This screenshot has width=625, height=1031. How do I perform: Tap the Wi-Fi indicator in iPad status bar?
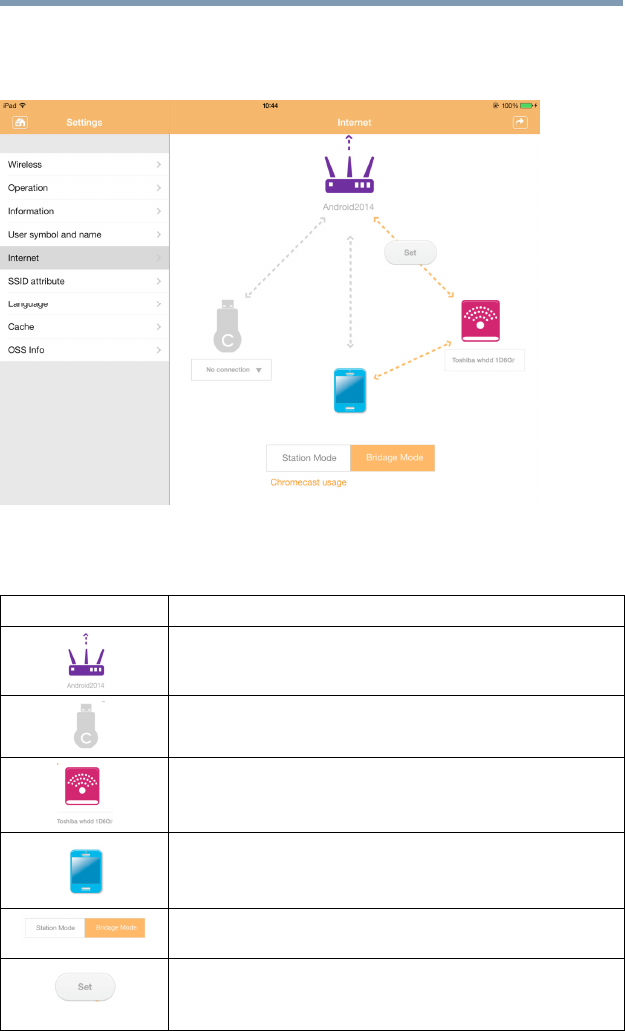[23, 105]
